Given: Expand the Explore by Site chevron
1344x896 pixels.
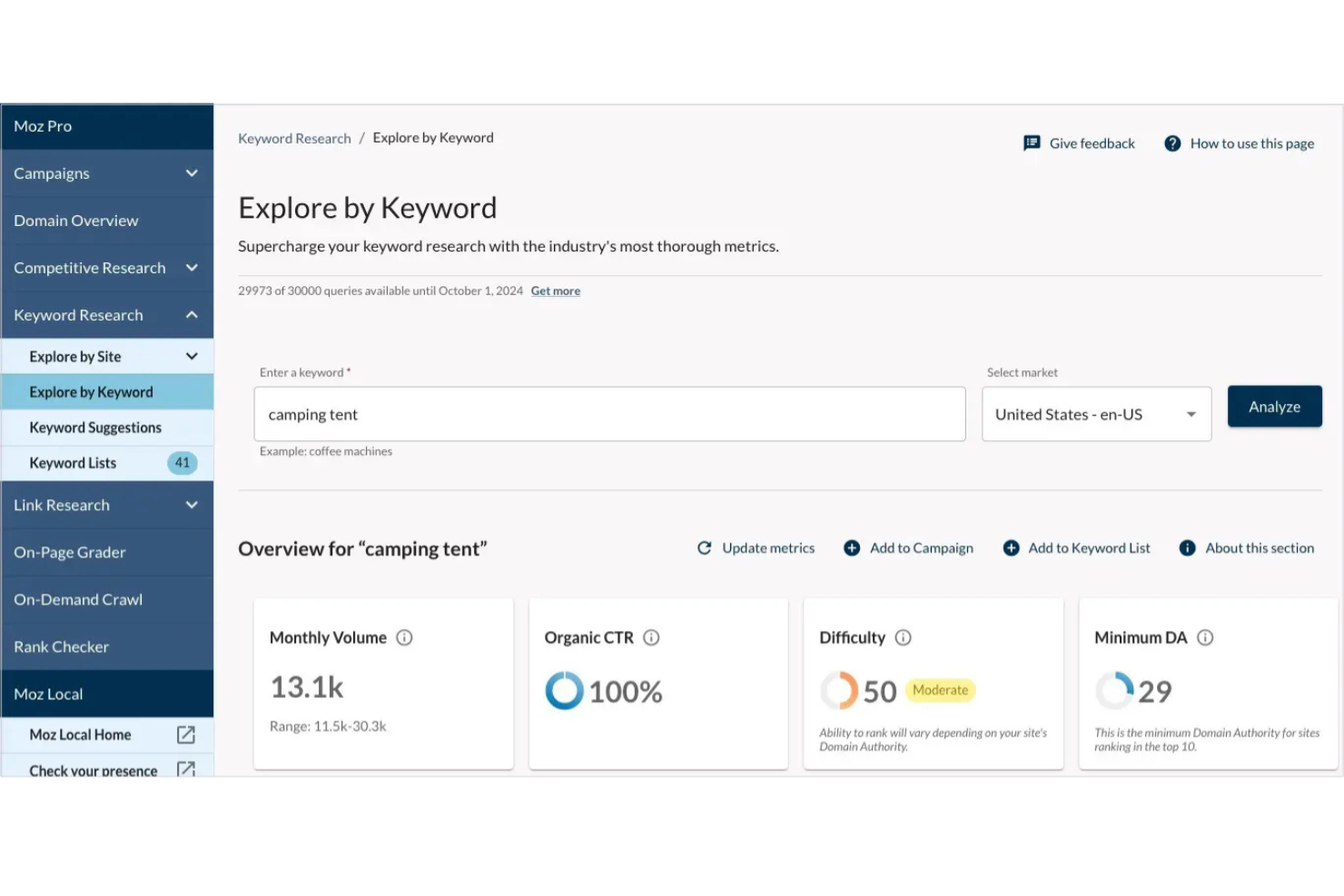Looking at the screenshot, I should pos(192,357).
